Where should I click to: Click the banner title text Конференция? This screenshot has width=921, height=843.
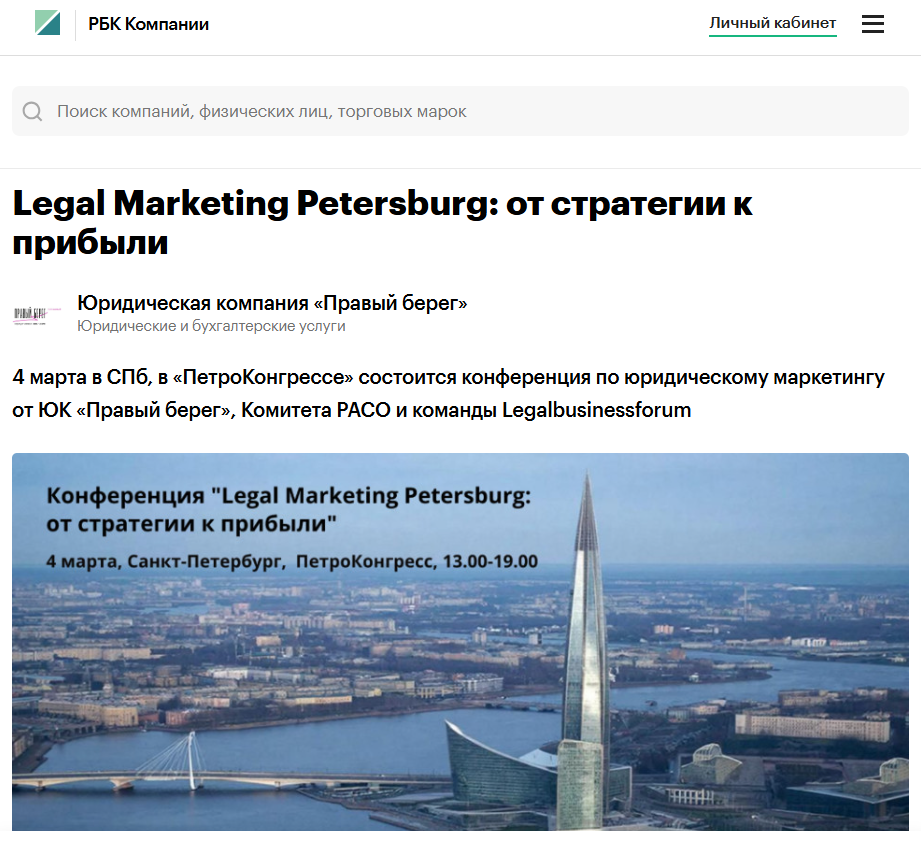(125, 495)
